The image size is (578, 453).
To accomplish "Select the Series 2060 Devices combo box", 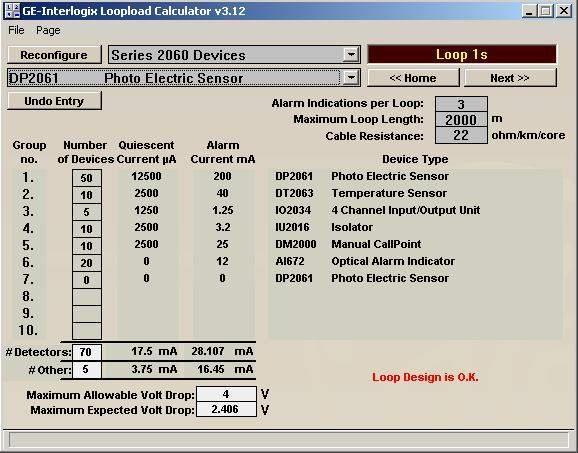I will pyautogui.click(x=234, y=55).
